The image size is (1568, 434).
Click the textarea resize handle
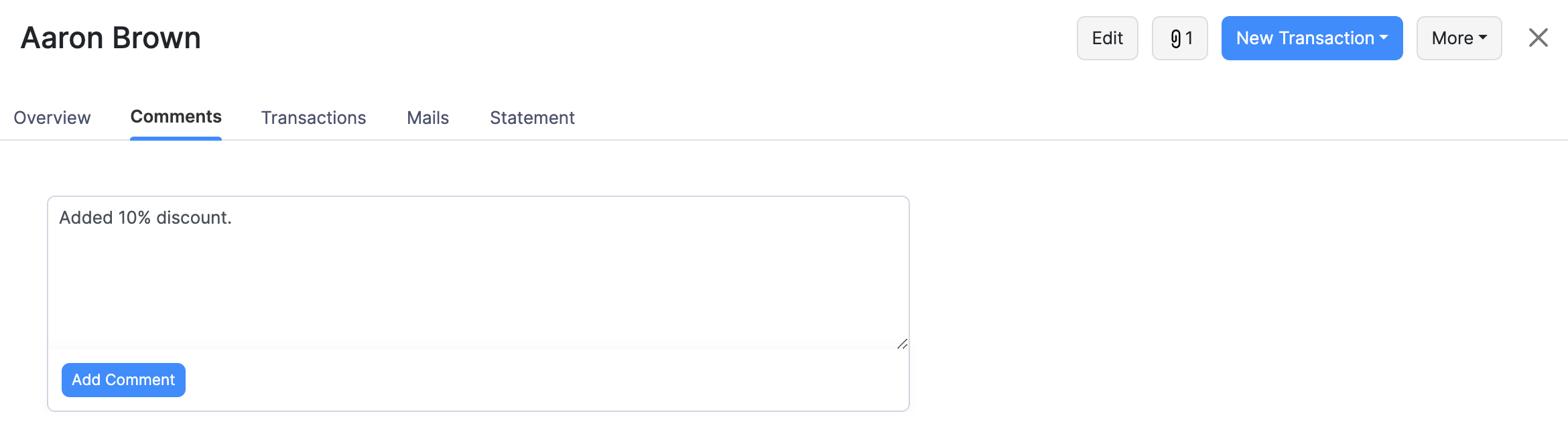click(x=901, y=344)
